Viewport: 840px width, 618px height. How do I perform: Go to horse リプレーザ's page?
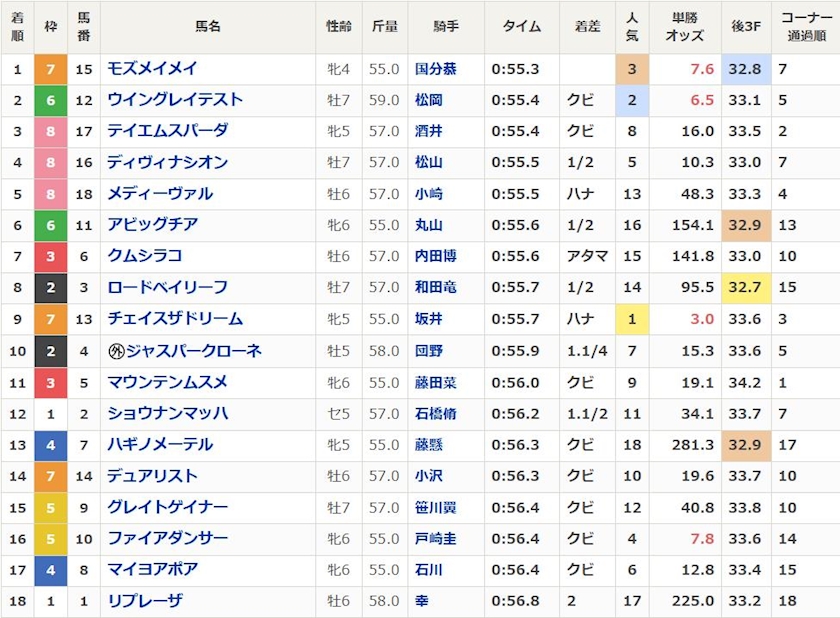click(x=145, y=601)
